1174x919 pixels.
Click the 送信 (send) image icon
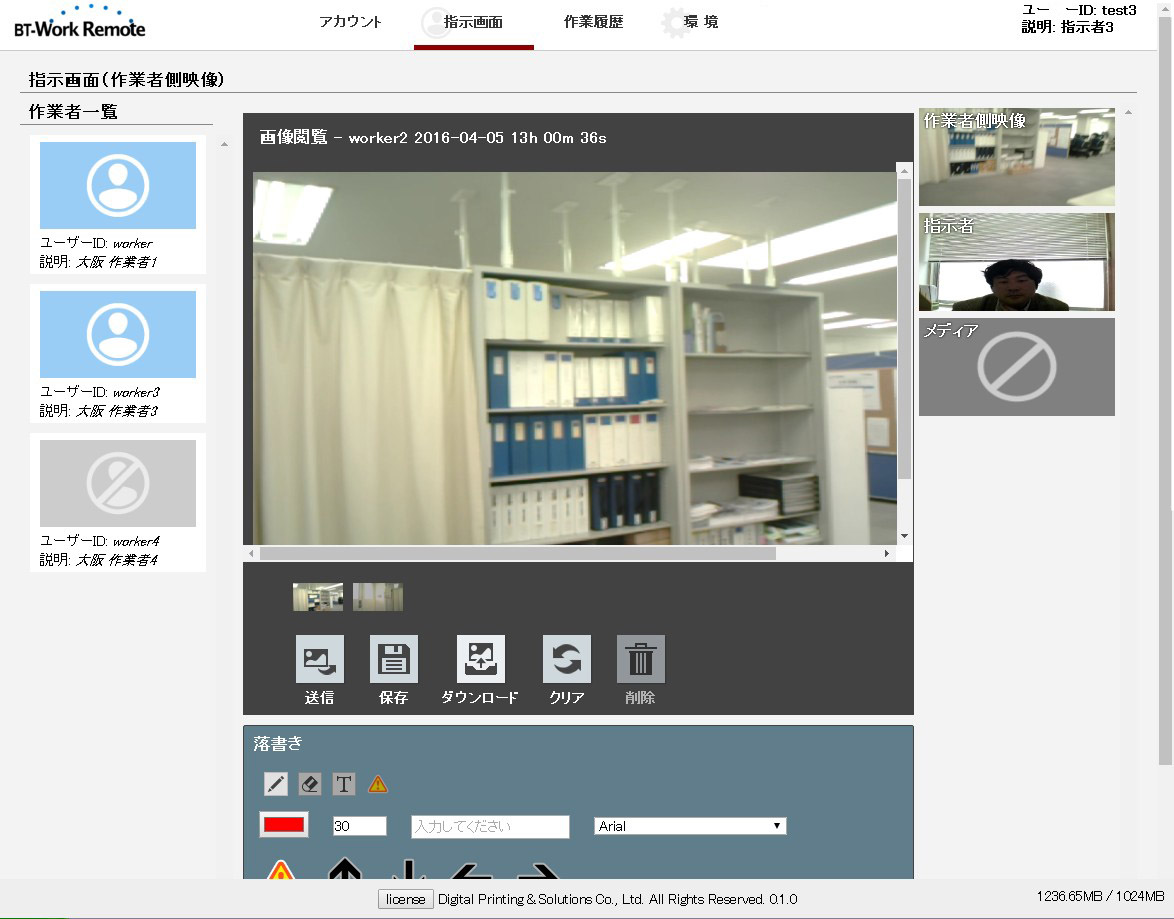(x=319, y=660)
